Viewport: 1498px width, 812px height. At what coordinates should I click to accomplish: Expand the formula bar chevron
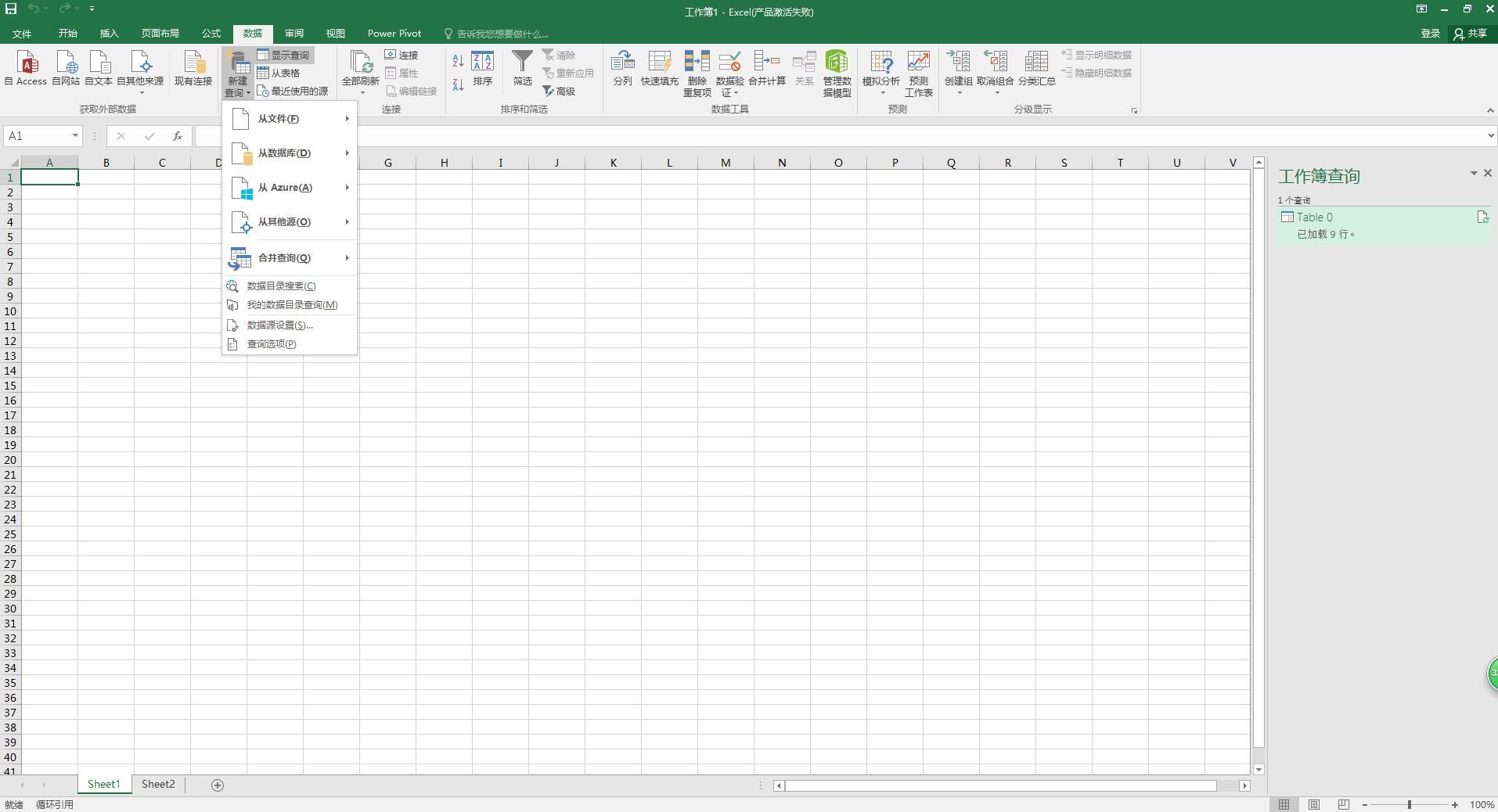click(1490, 136)
